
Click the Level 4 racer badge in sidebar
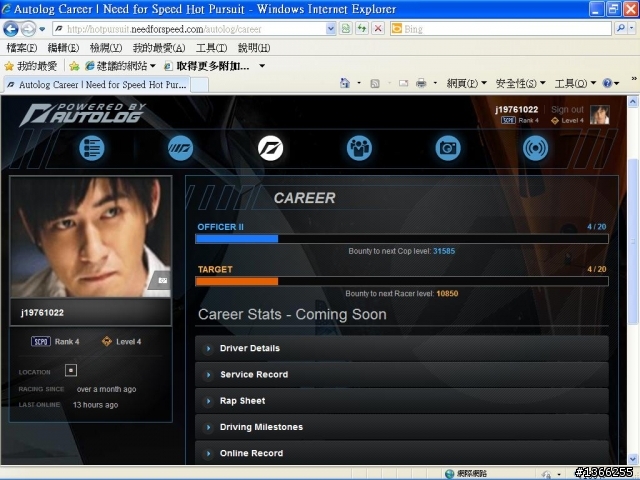pos(122,342)
